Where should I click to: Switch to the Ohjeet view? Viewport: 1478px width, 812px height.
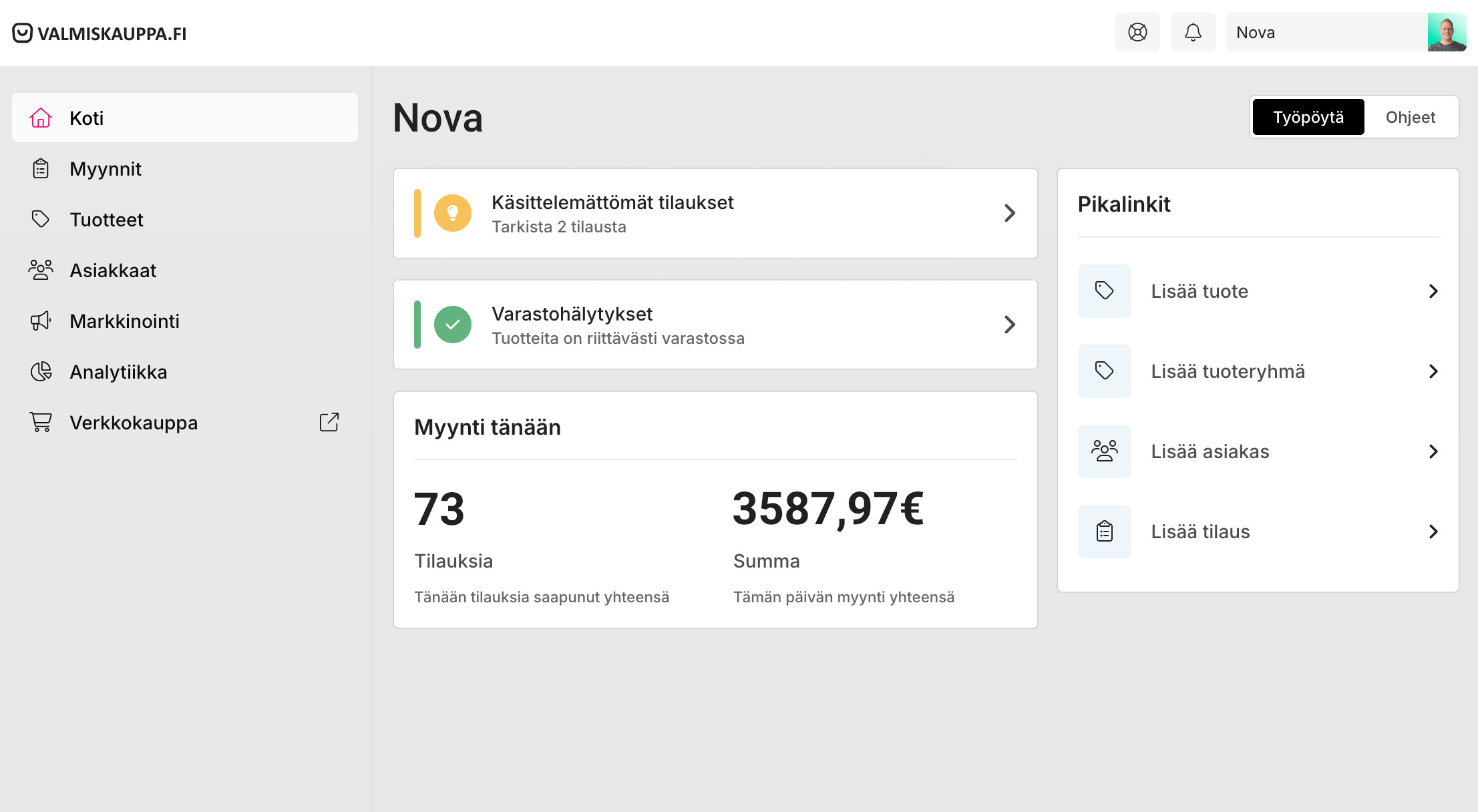[1410, 118]
